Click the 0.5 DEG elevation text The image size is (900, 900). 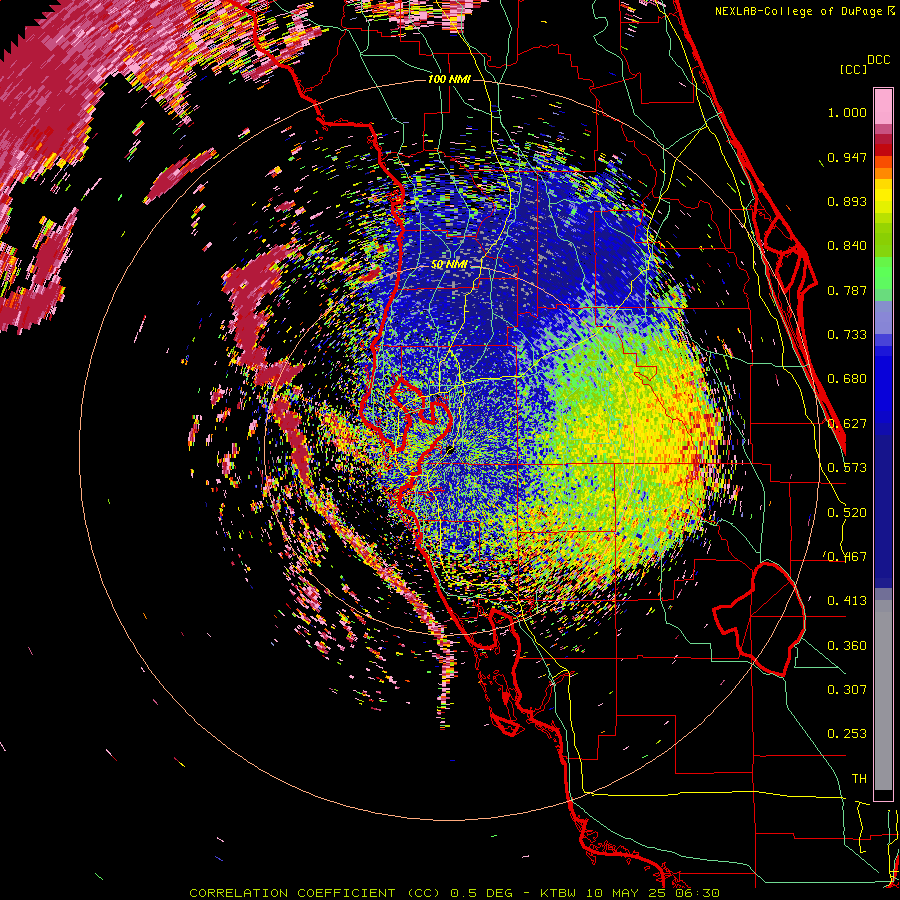482,893
